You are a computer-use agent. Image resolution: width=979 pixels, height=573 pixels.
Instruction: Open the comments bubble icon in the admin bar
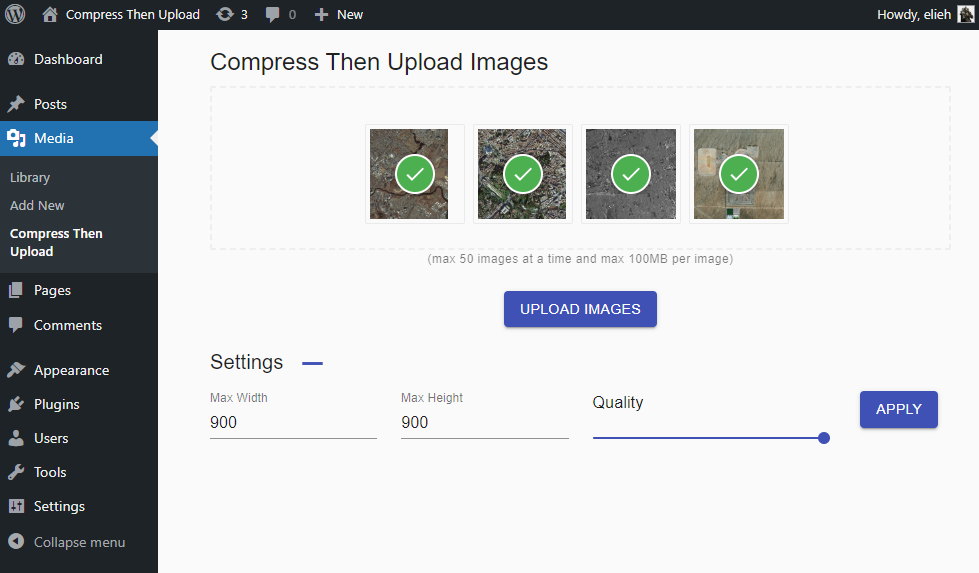273,14
